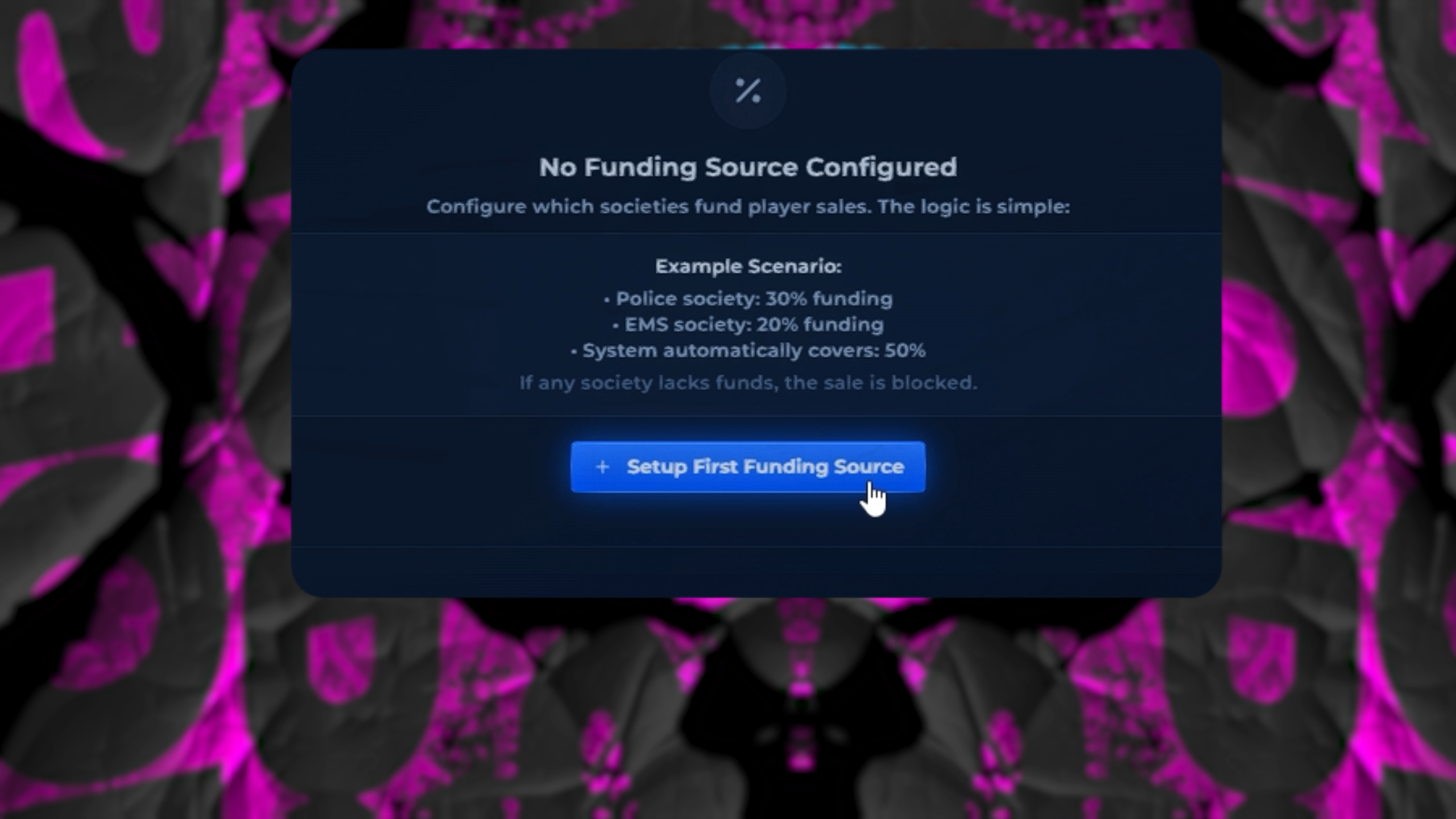Select the No Funding Source Configured heading
The height and width of the screenshot is (819, 1456).
(x=748, y=167)
